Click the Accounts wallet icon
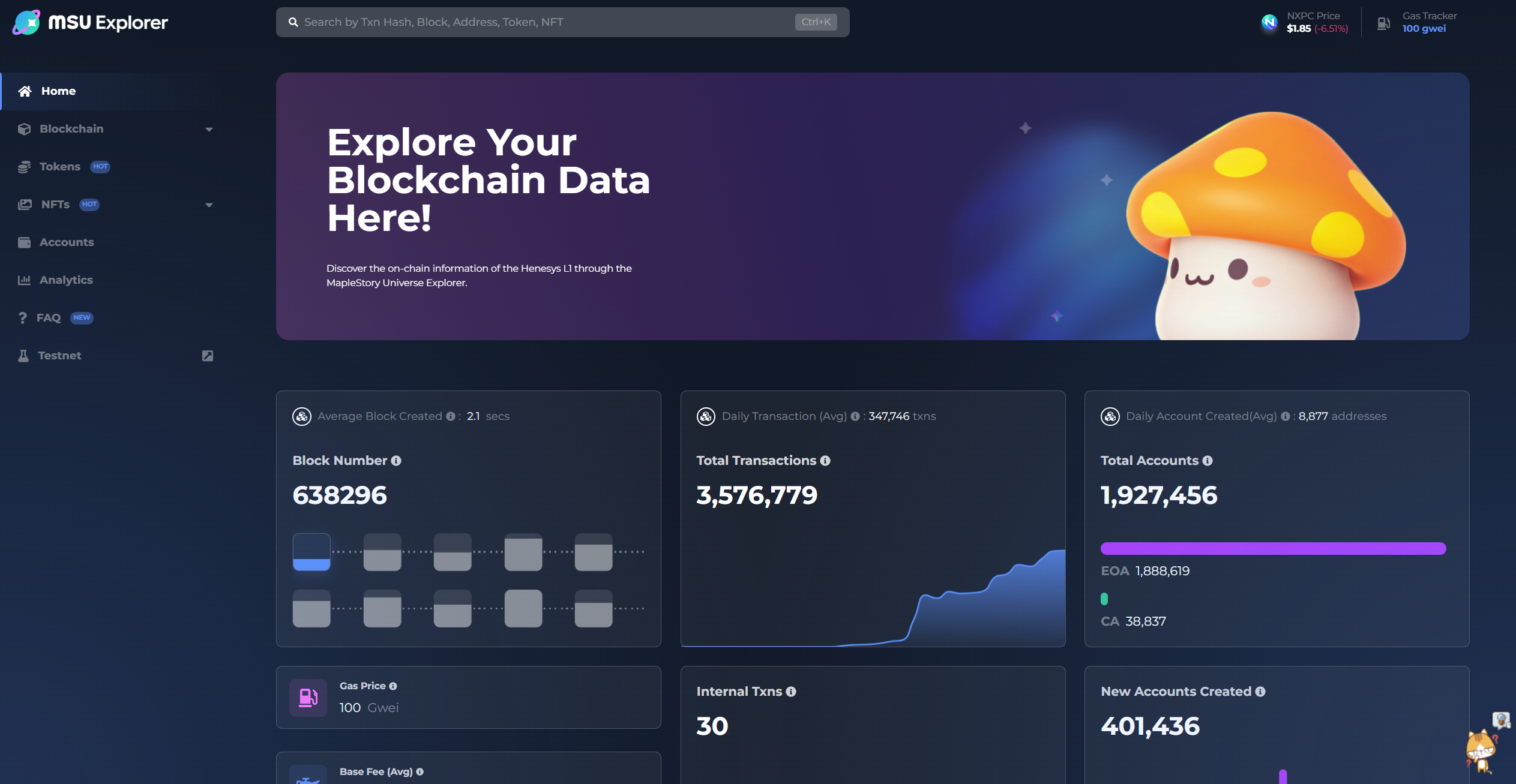 (x=24, y=242)
